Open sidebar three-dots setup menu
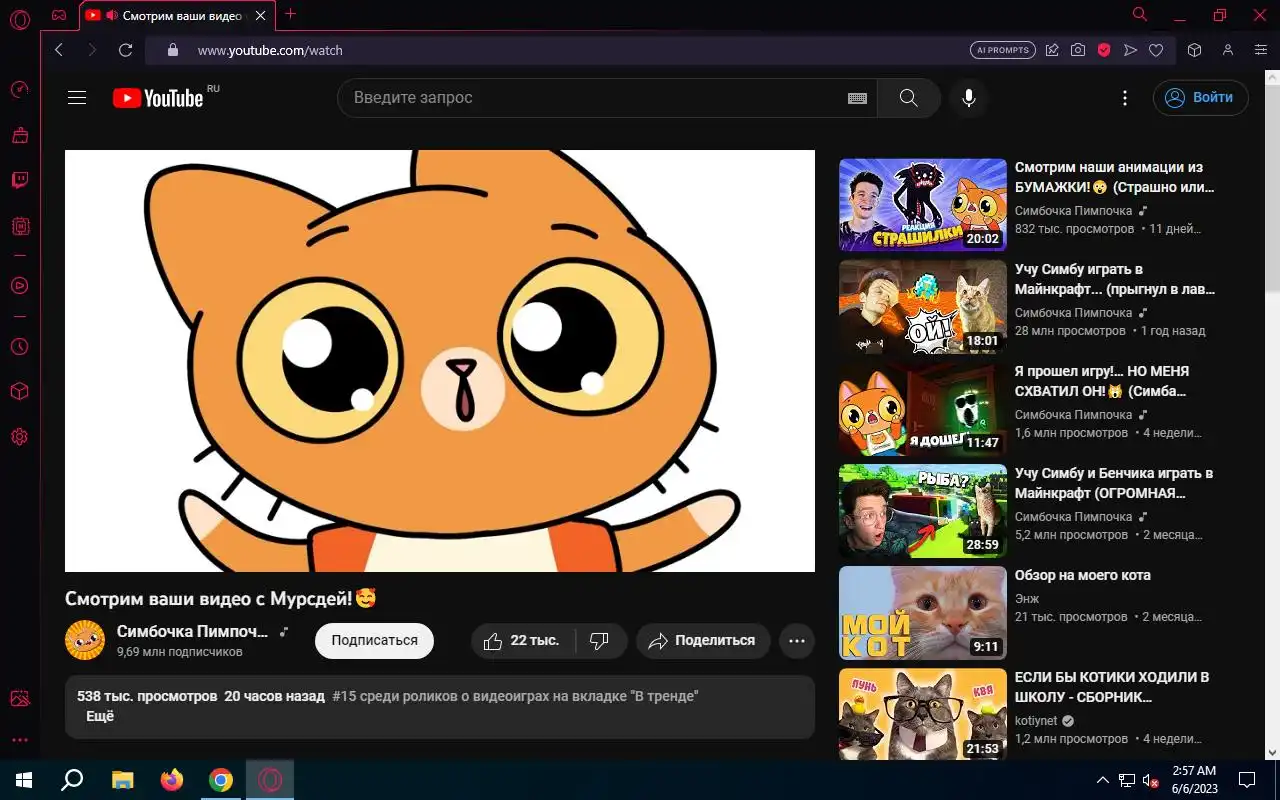The width and height of the screenshot is (1280, 800). (19, 740)
